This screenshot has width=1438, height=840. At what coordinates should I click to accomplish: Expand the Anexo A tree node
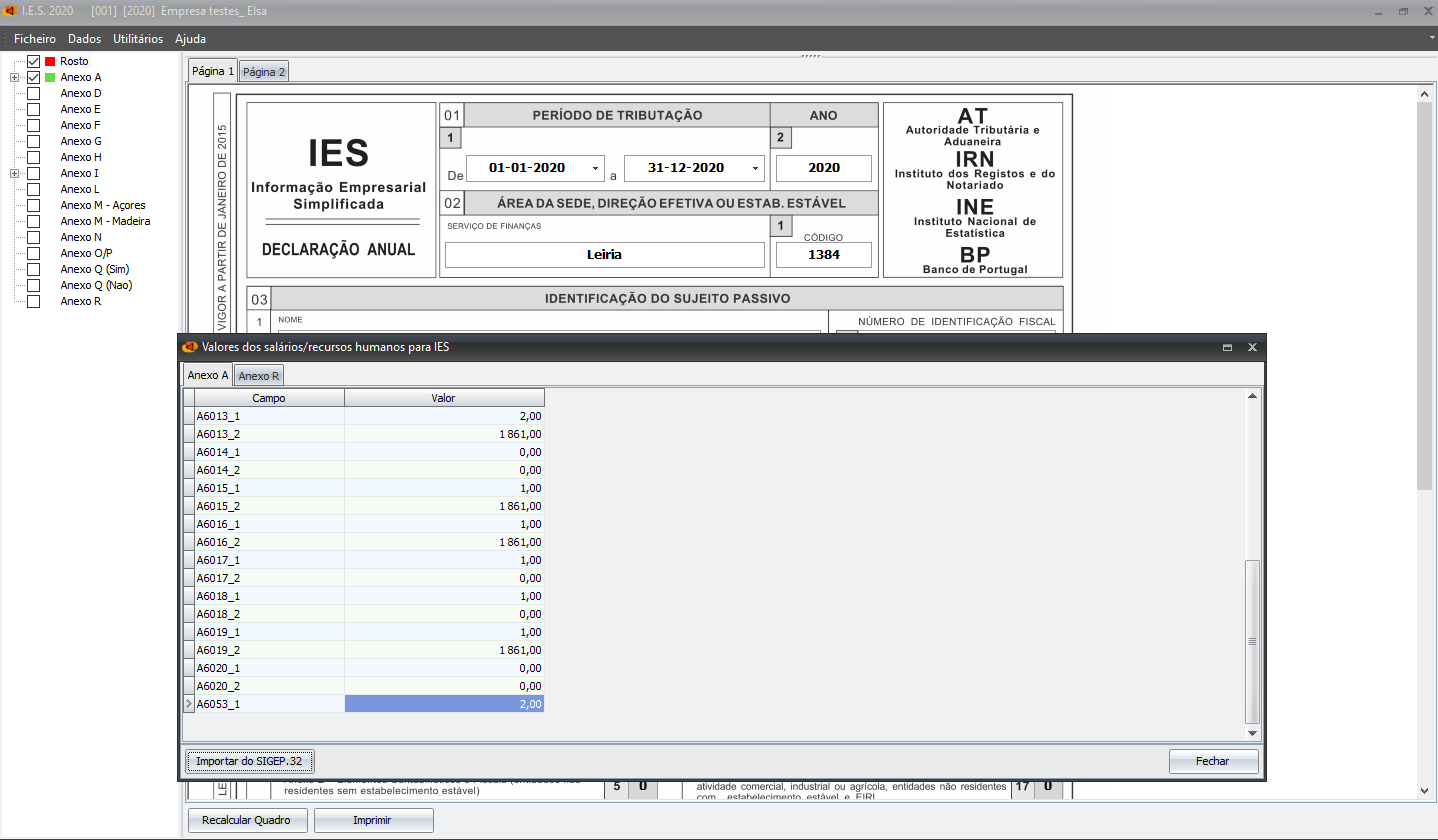pyautogui.click(x=14, y=78)
